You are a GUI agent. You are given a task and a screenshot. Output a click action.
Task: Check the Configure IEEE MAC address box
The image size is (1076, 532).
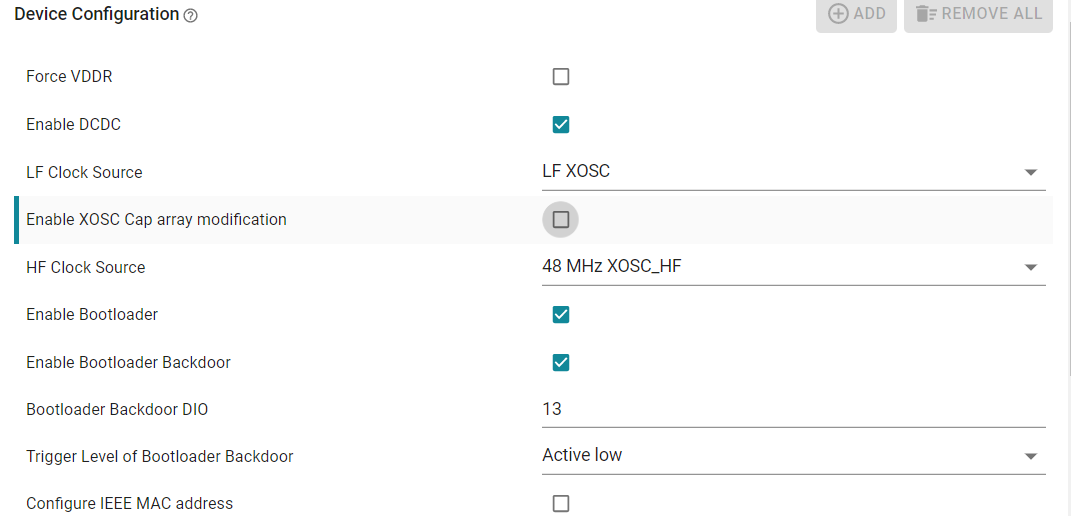pyautogui.click(x=561, y=504)
